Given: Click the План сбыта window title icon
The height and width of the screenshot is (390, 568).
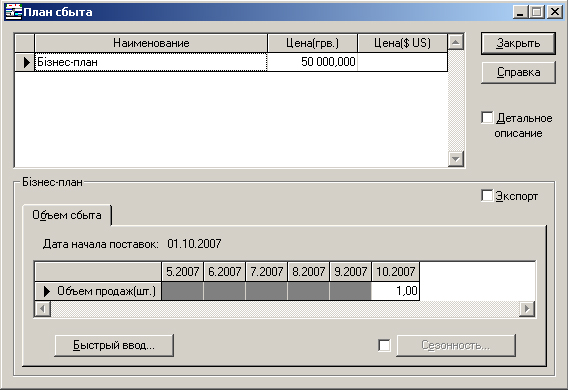Looking at the screenshot, I should (x=13, y=12).
